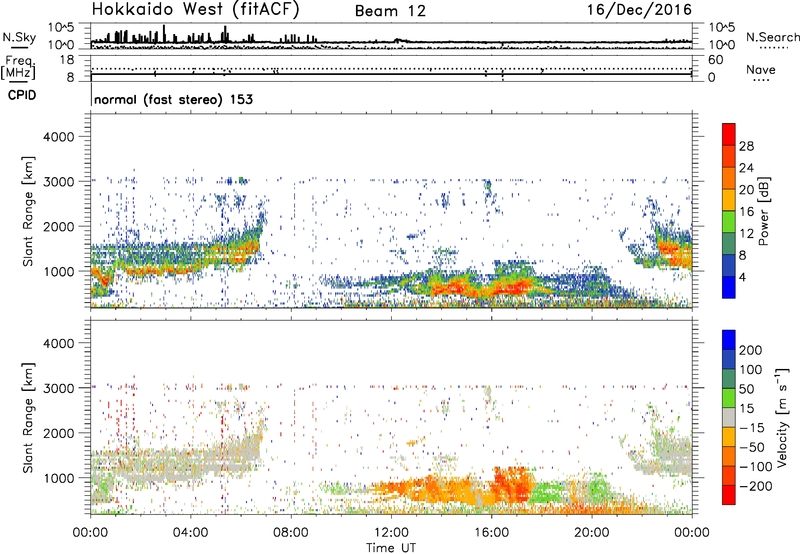Screen dimensions: 800x554
Task: Click the blue bottom of power colorbar
Action: (729, 287)
